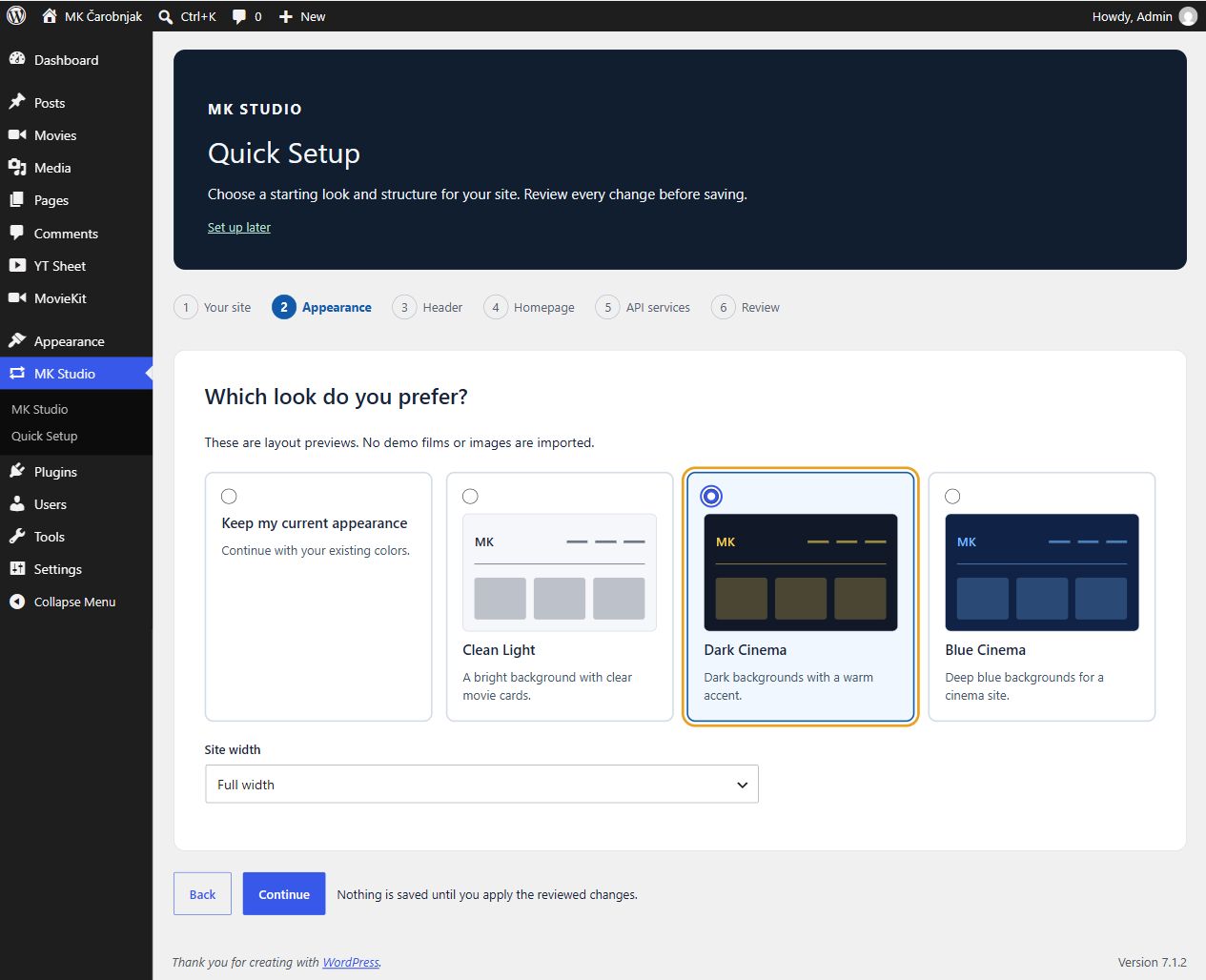Click the Movies camera icon
The width and height of the screenshot is (1206, 980).
coord(17,134)
